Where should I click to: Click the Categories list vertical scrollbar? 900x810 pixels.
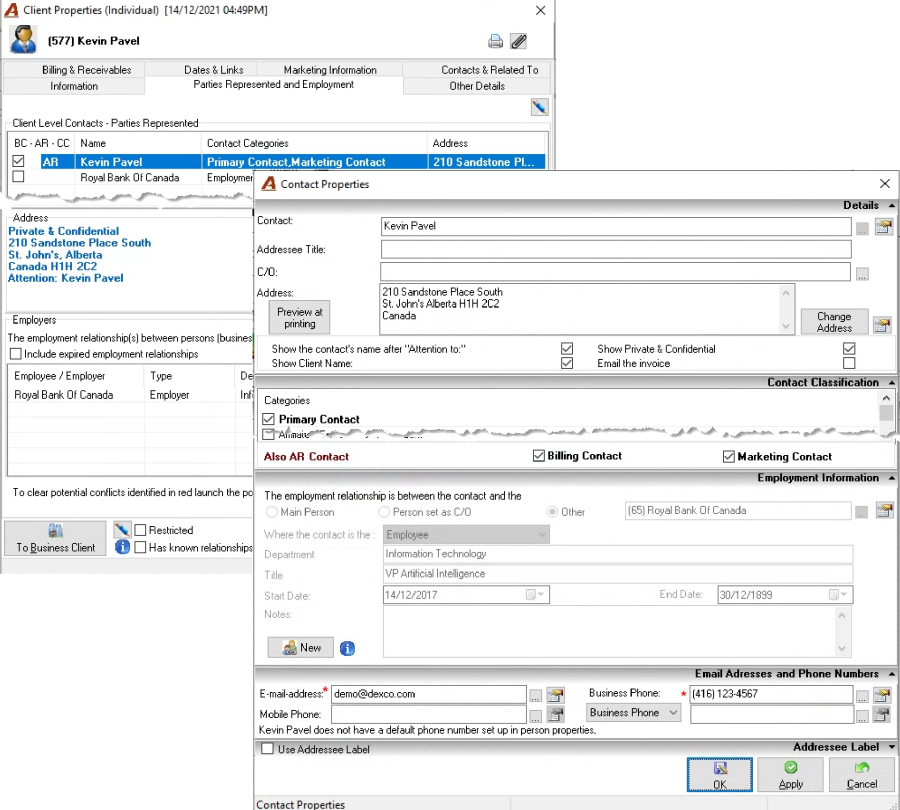886,412
